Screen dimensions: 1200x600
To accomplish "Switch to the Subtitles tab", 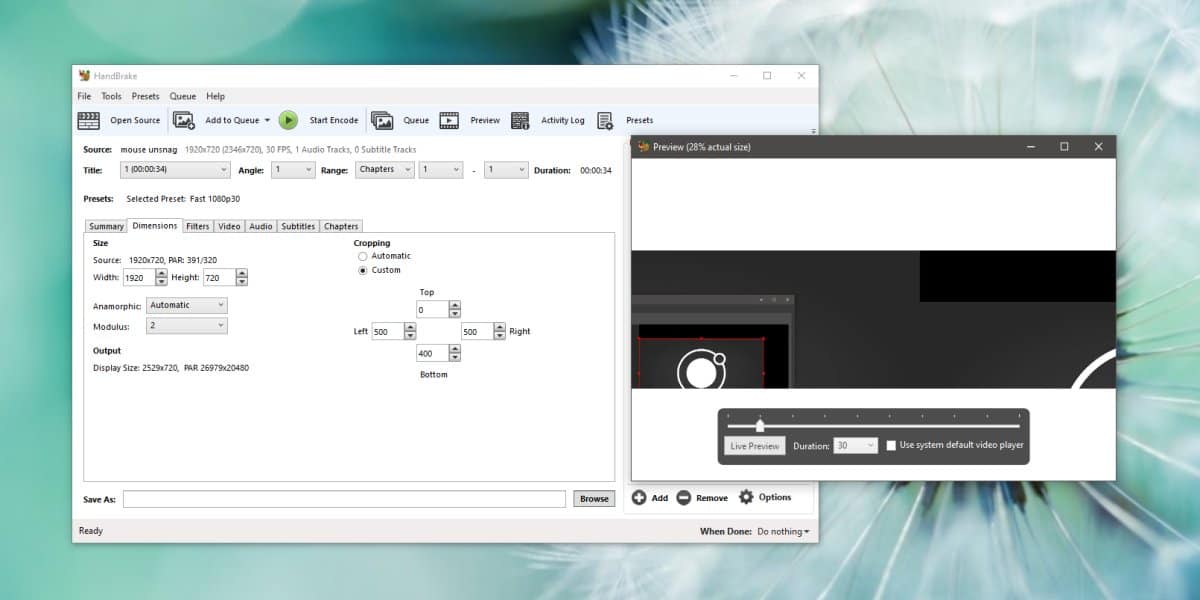I will [298, 226].
